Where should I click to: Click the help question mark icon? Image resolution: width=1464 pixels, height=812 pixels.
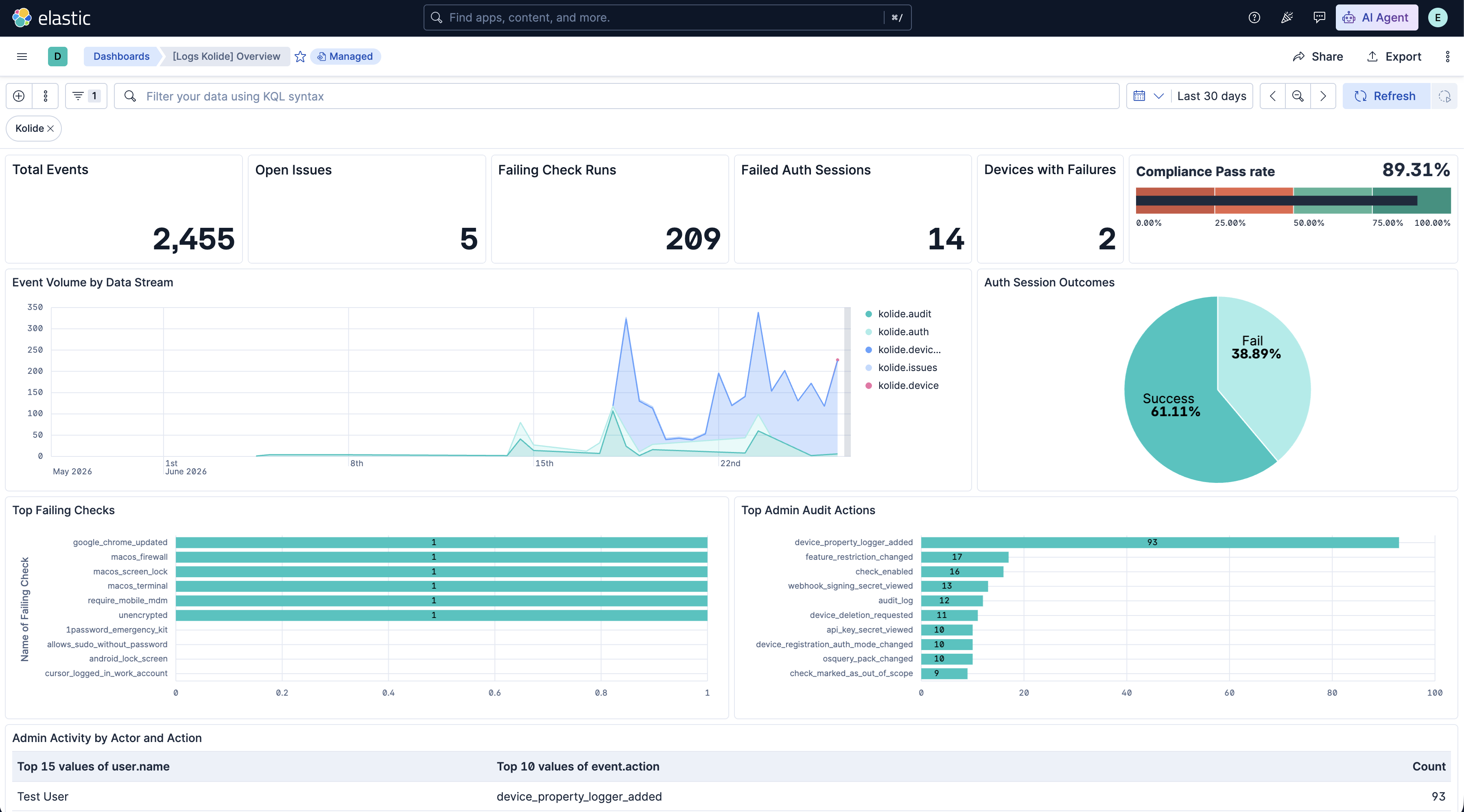[1254, 17]
